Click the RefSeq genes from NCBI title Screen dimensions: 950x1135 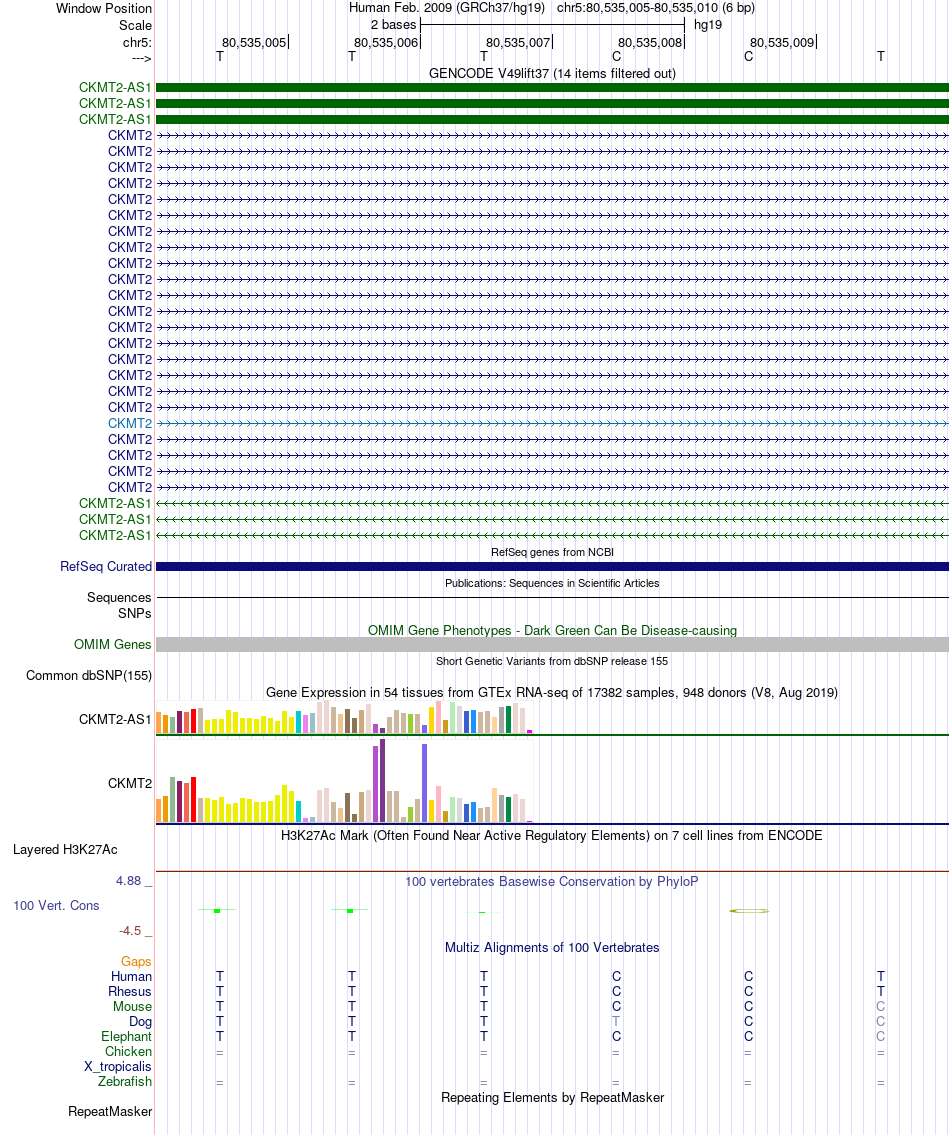552,552
